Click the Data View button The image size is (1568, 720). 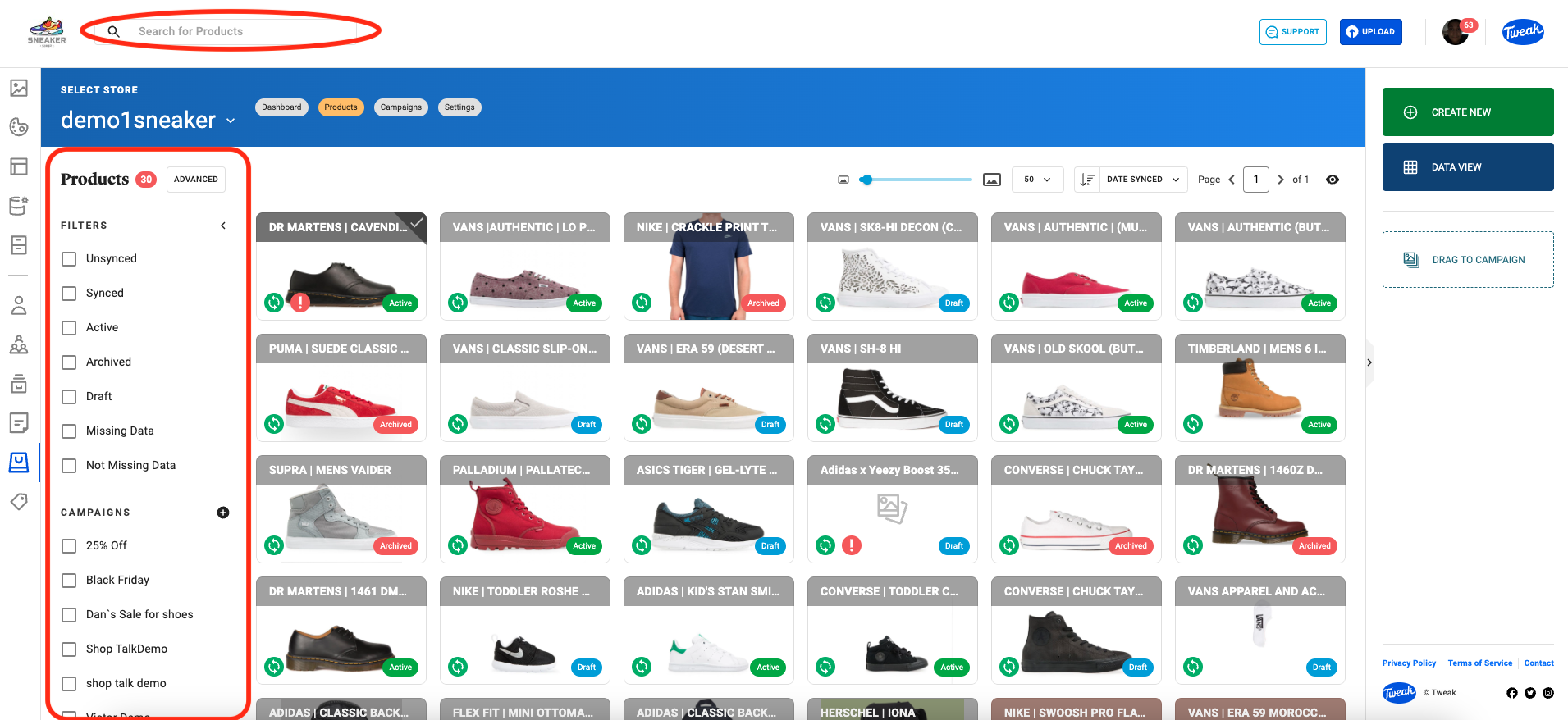click(x=1468, y=166)
